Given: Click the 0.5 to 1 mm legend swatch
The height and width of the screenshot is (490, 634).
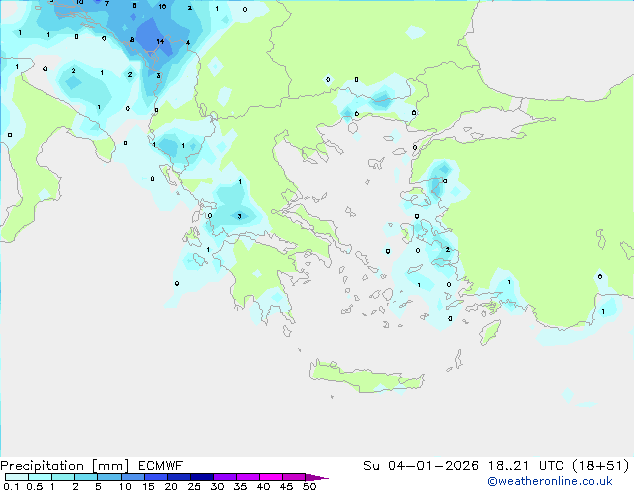Looking at the screenshot, I should click(x=40, y=477).
